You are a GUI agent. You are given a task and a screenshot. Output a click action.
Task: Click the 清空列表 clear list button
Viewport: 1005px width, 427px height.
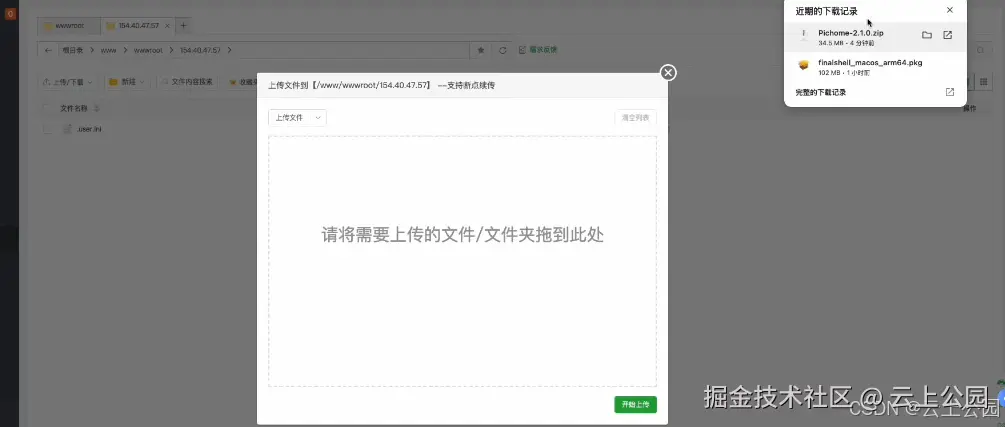click(635, 118)
